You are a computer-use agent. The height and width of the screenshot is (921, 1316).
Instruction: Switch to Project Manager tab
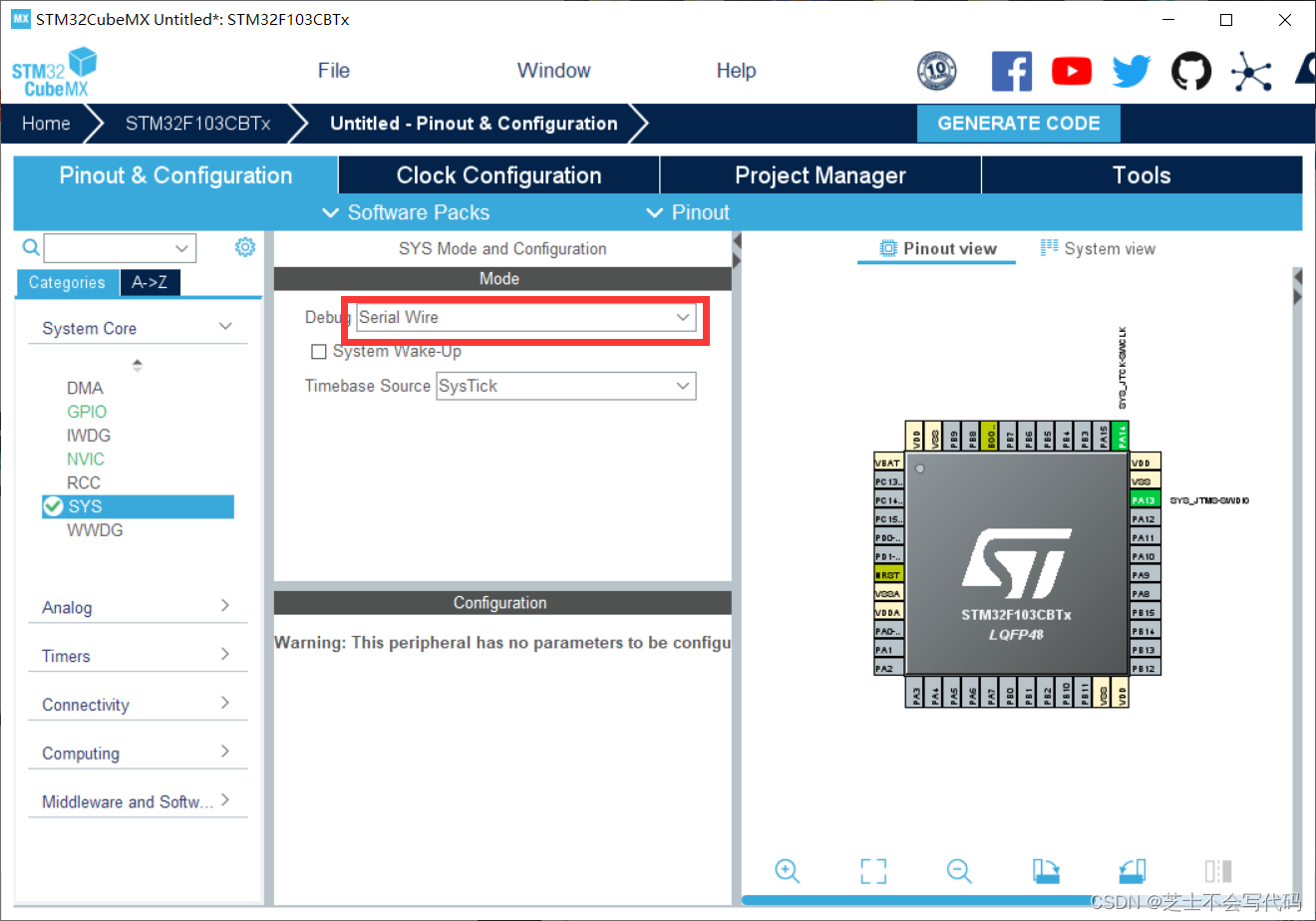click(821, 175)
